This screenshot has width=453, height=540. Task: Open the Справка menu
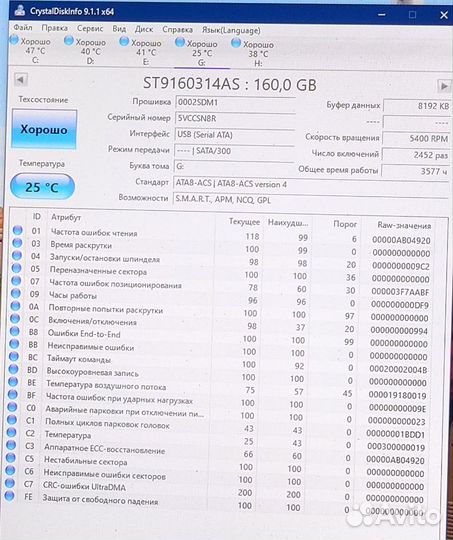pos(177,30)
